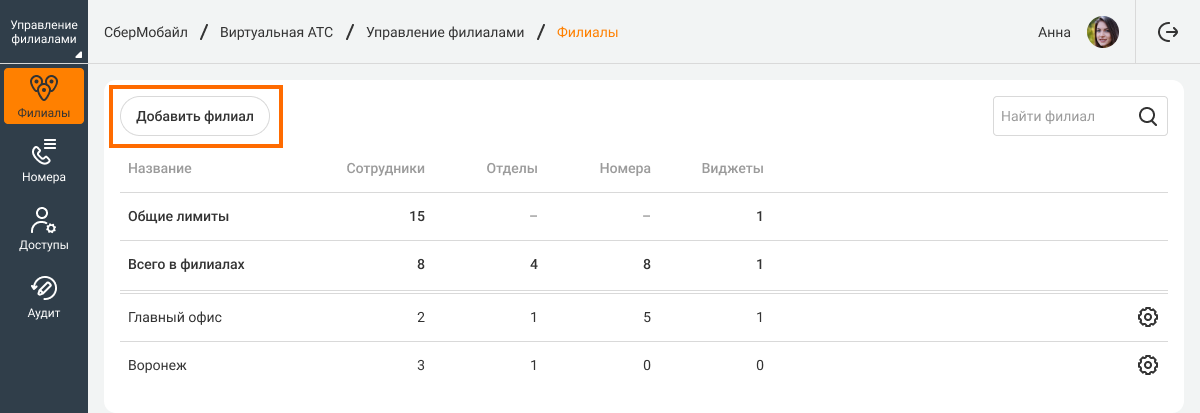This screenshot has width=1200, height=413.
Task: Expand the Управление филиалами module switcher
Action: pyautogui.click(x=44, y=32)
